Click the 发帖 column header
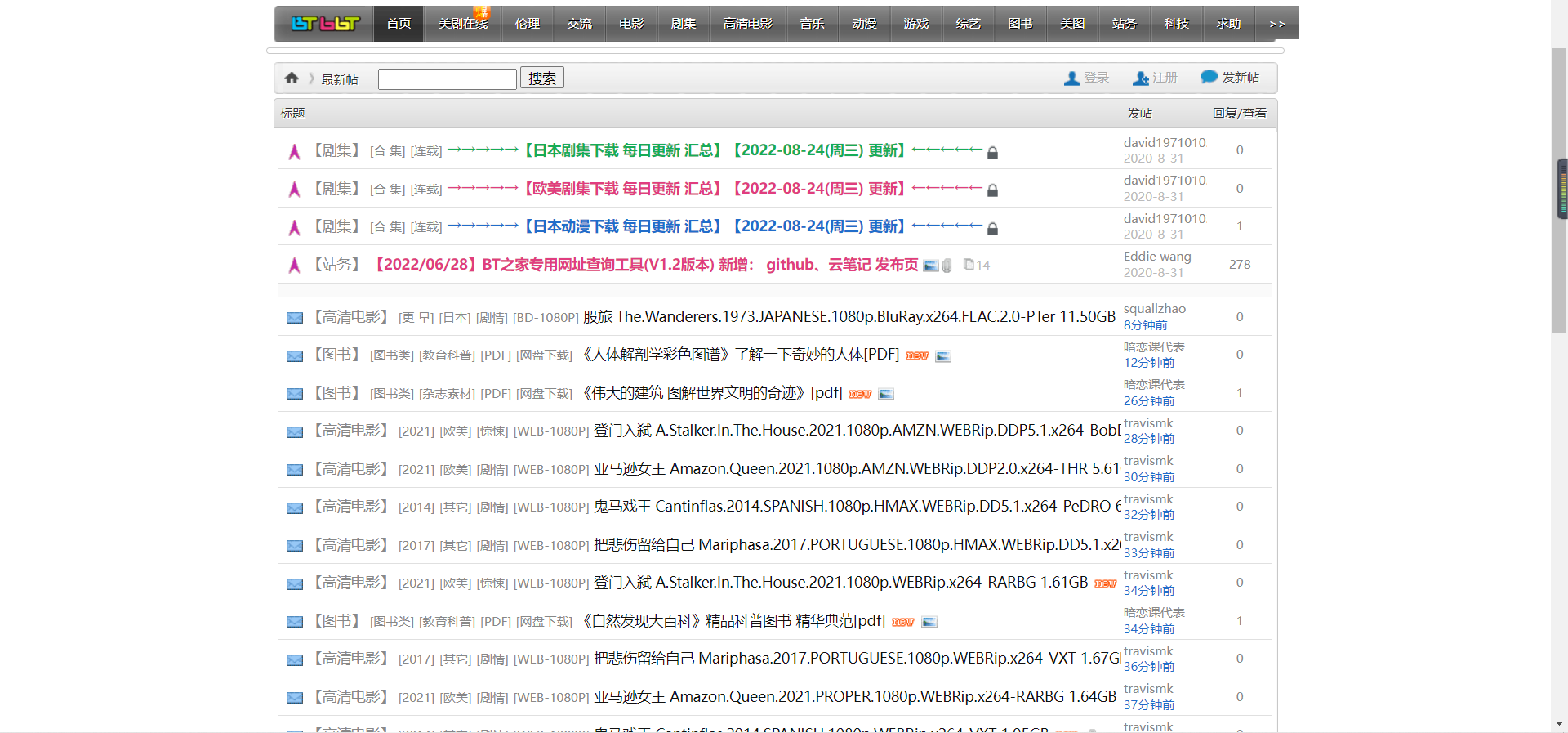This screenshot has height=733, width=1568. tap(1140, 114)
